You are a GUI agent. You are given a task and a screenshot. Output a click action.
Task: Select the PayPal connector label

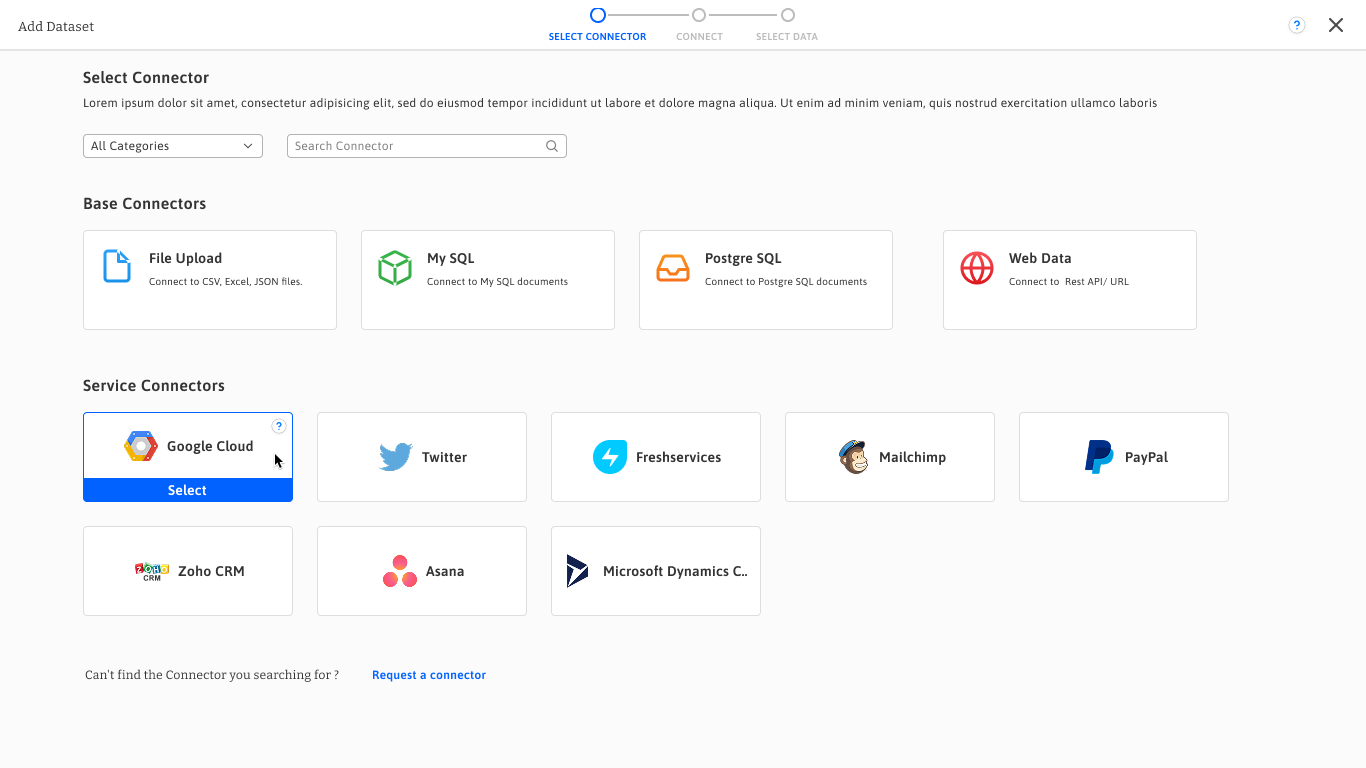(x=1146, y=457)
